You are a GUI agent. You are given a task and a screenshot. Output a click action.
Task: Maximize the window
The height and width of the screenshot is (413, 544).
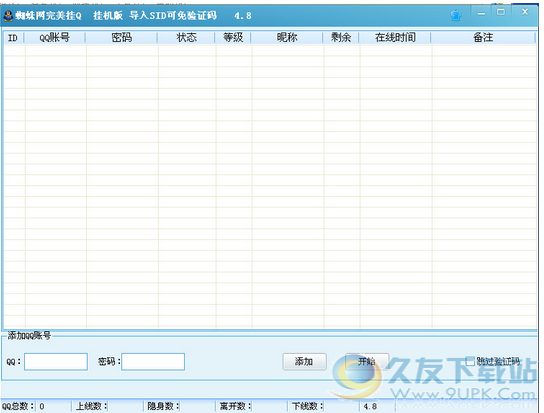click(x=501, y=12)
